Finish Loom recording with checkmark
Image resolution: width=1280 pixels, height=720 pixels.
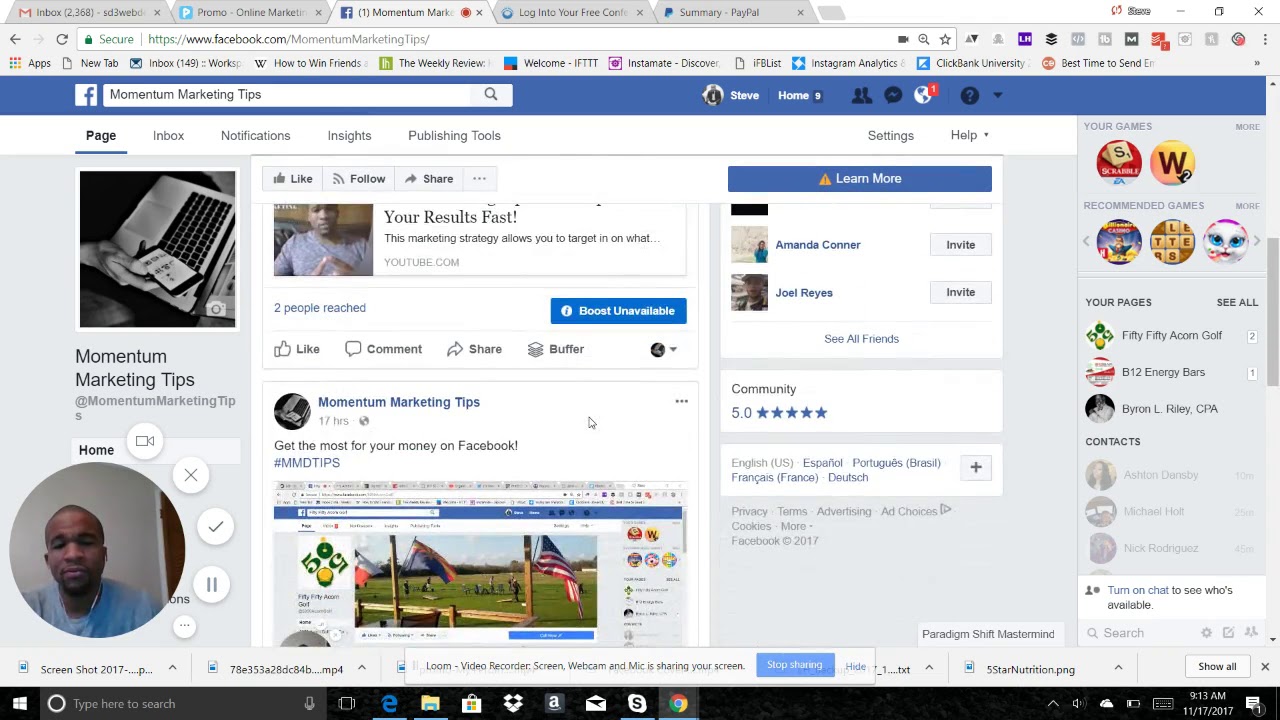coord(216,526)
